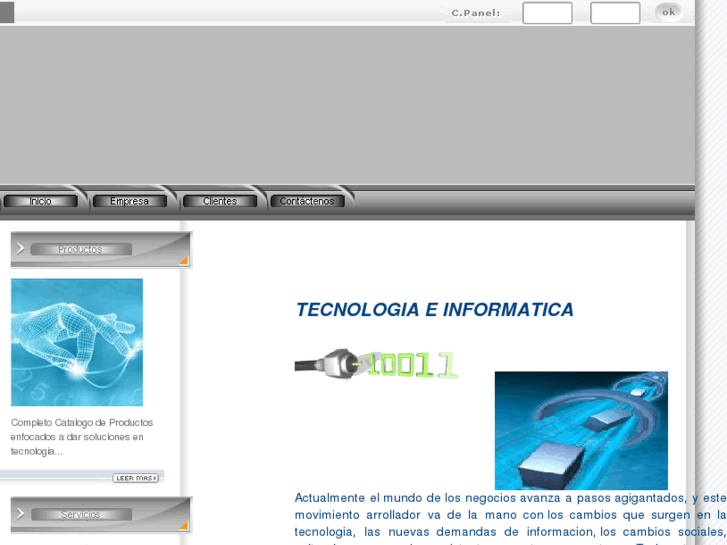Click the cable and 10011 binary graphic

(376, 364)
